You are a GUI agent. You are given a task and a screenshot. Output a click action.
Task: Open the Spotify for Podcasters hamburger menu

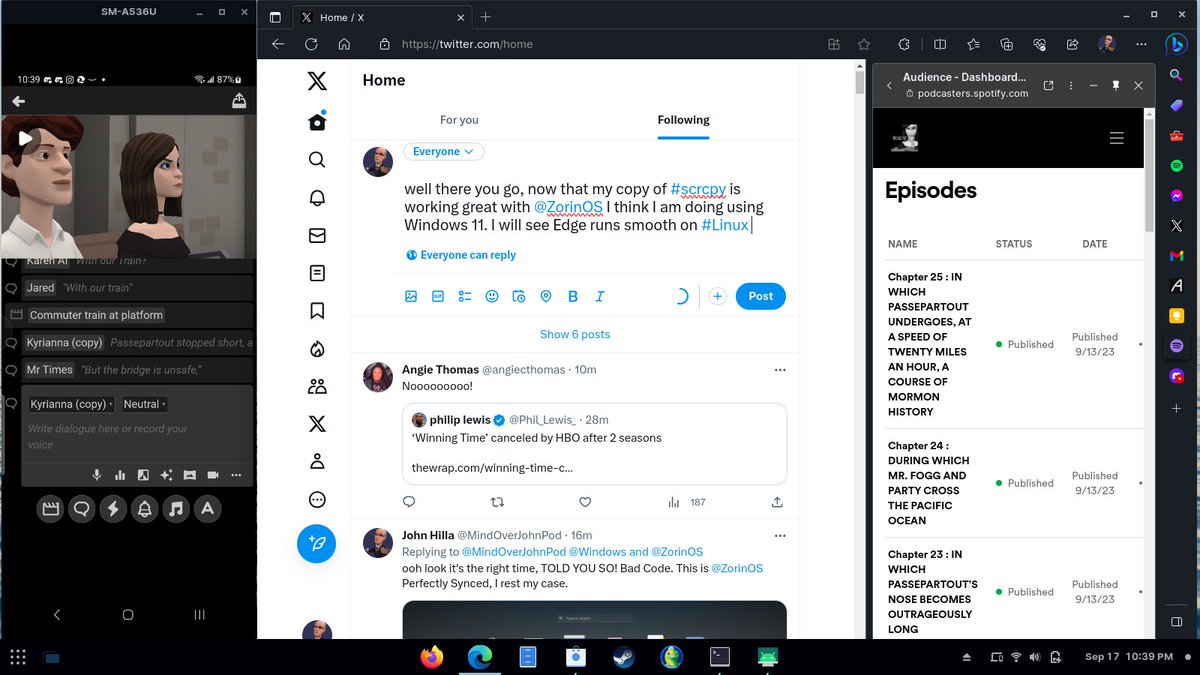(1117, 138)
